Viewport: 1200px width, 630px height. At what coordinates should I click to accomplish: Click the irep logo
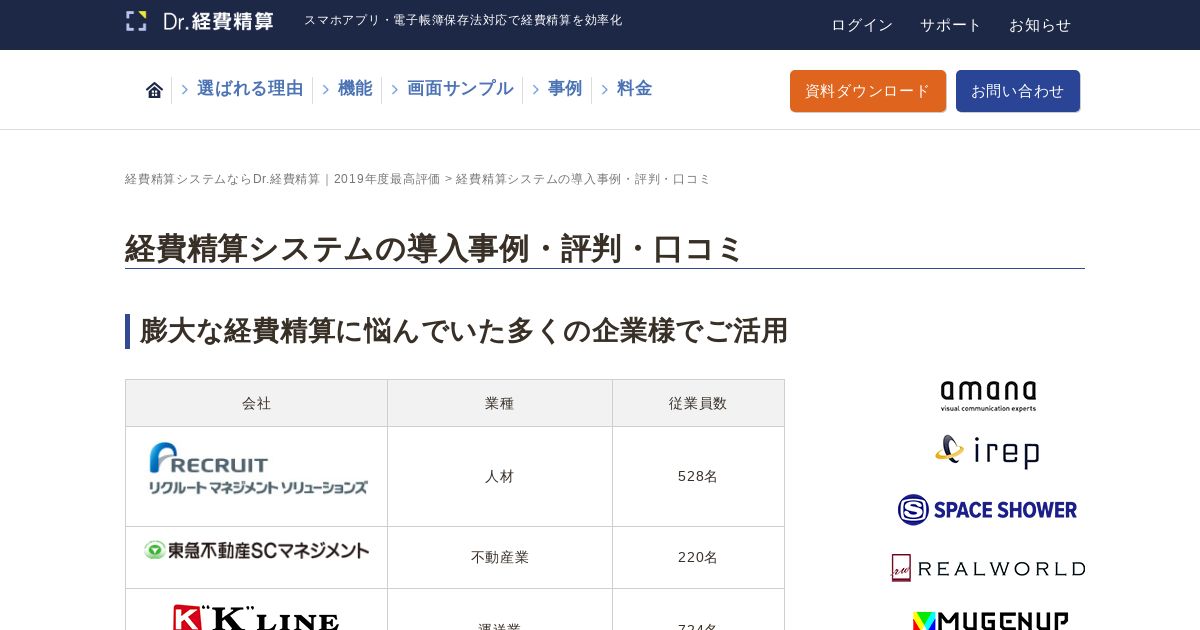(x=988, y=451)
